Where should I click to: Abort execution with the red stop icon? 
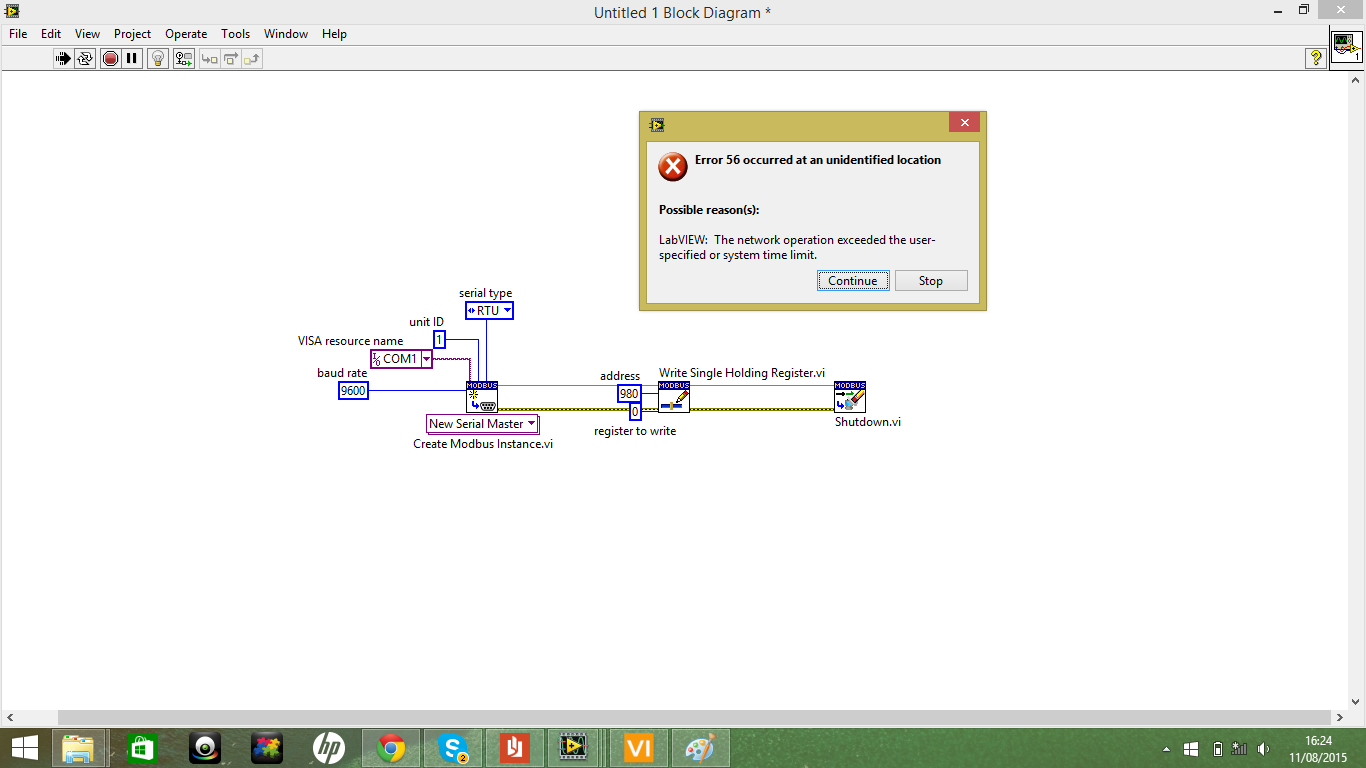tap(110, 59)
